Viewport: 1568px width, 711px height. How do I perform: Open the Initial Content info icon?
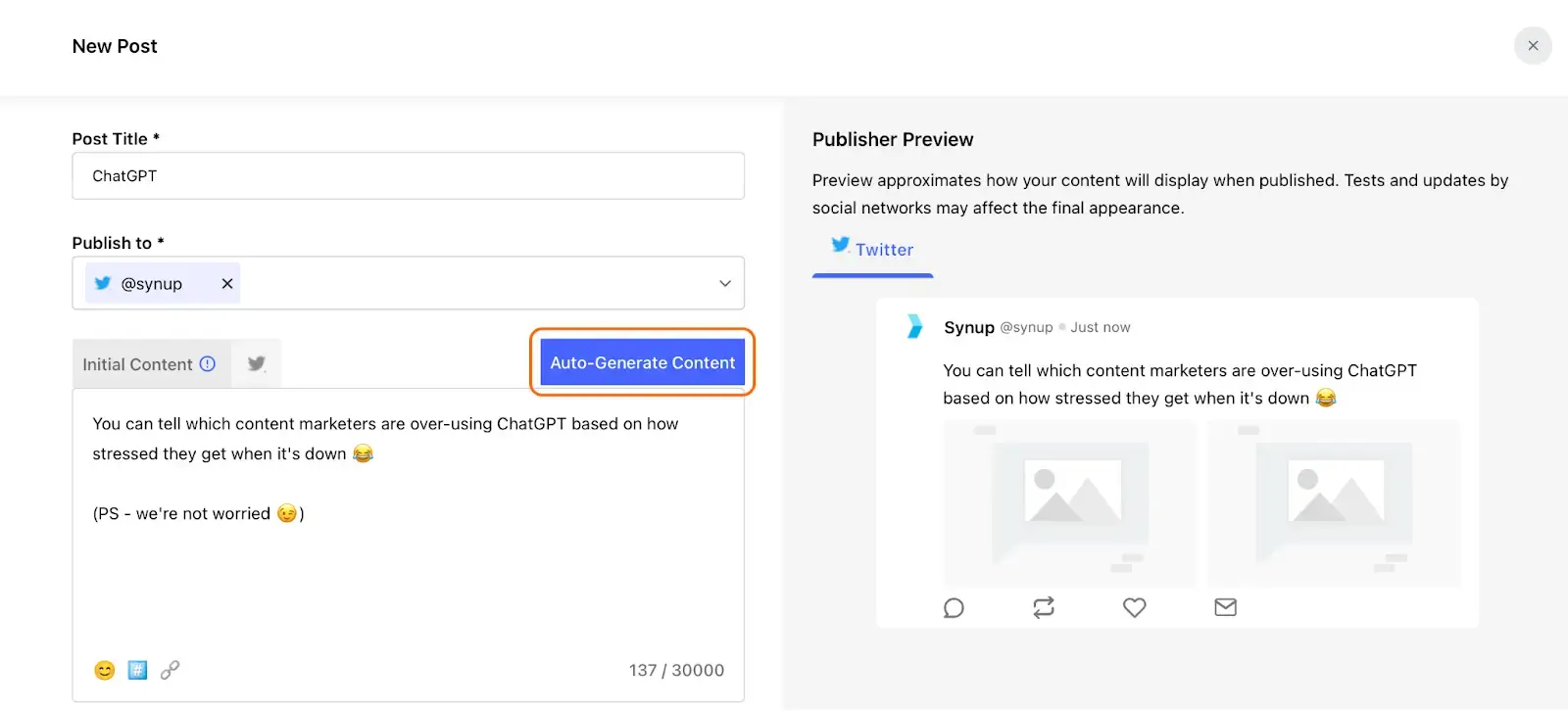[208, 363]
